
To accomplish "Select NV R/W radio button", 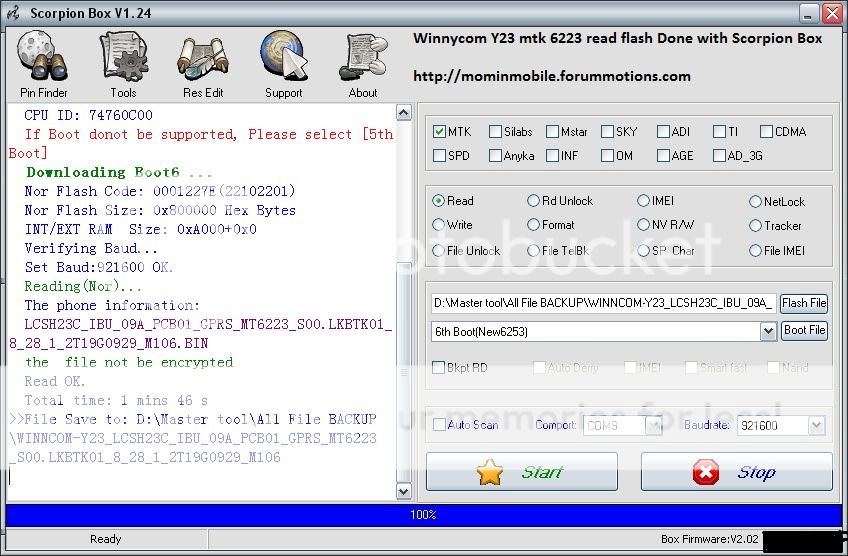I will pos(643,224).
